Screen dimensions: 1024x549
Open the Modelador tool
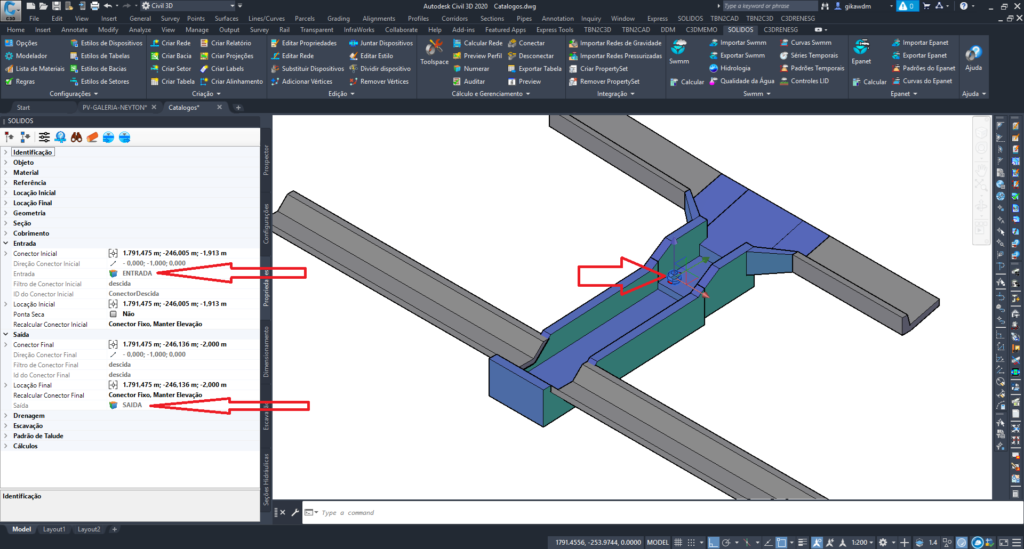tap(28, 56)
